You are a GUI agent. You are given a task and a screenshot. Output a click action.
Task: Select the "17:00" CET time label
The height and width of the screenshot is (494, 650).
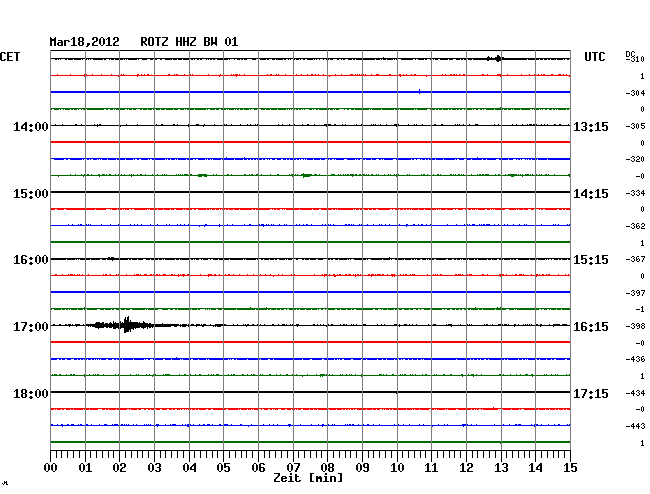(x=31, y=327)
